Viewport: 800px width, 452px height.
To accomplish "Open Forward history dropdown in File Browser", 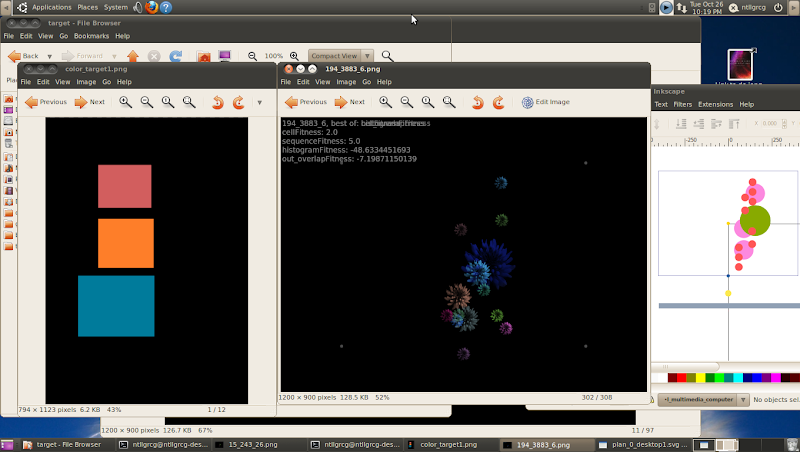I will pyautogui.click(x=114, y=56).
